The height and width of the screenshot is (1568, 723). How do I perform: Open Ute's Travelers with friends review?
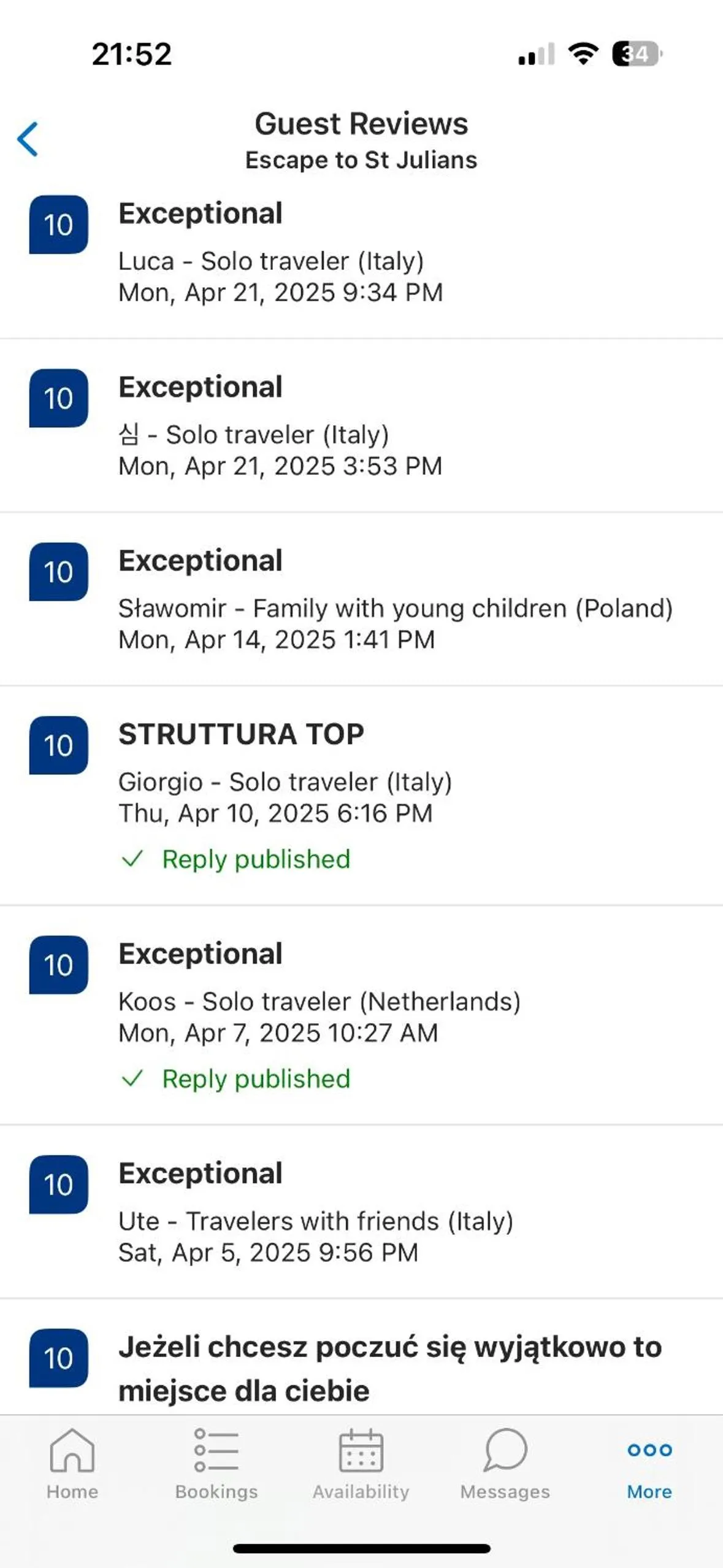(315, 1221)
